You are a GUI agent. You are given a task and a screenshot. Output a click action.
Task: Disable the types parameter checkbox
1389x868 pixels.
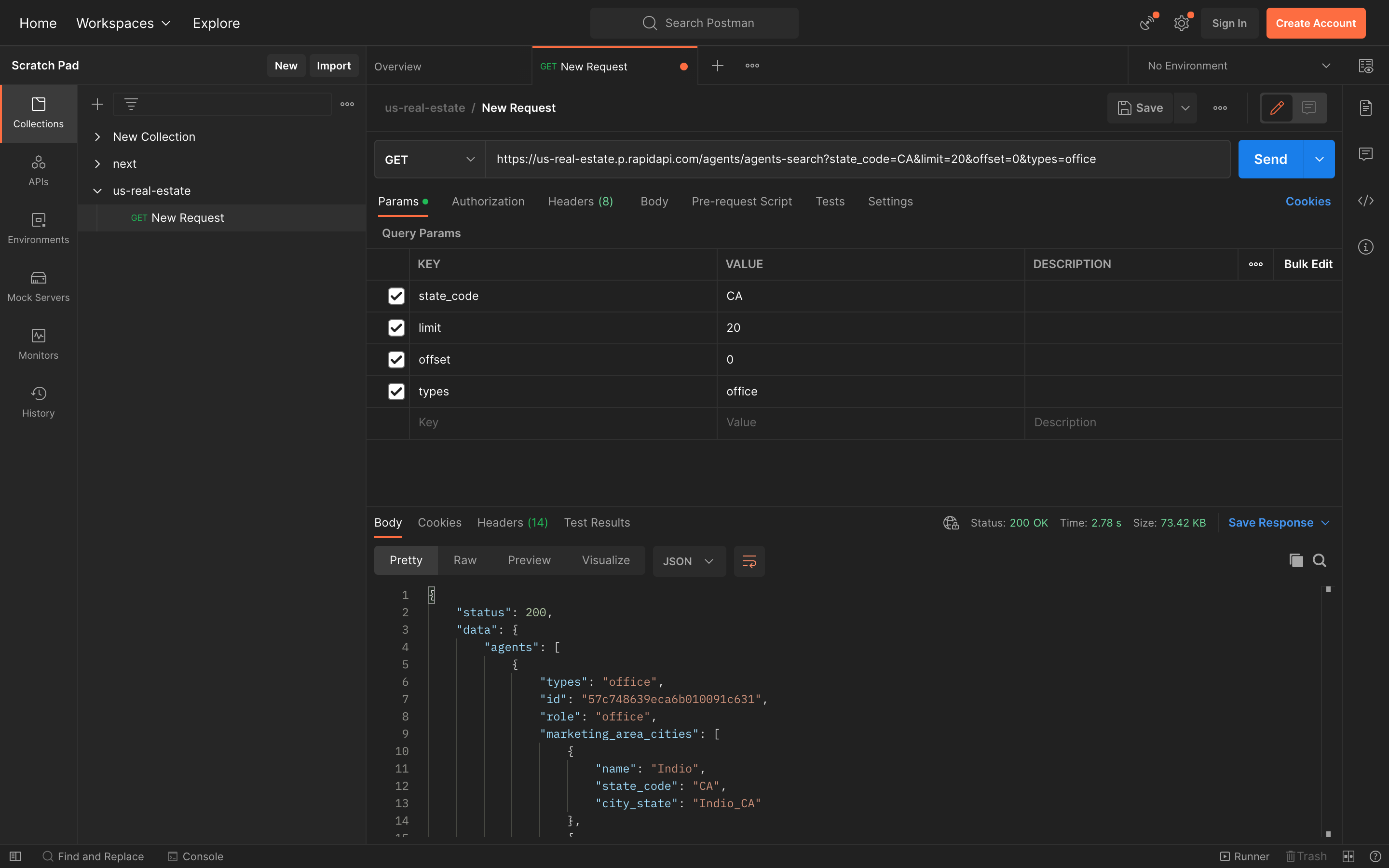click(396, 392)
